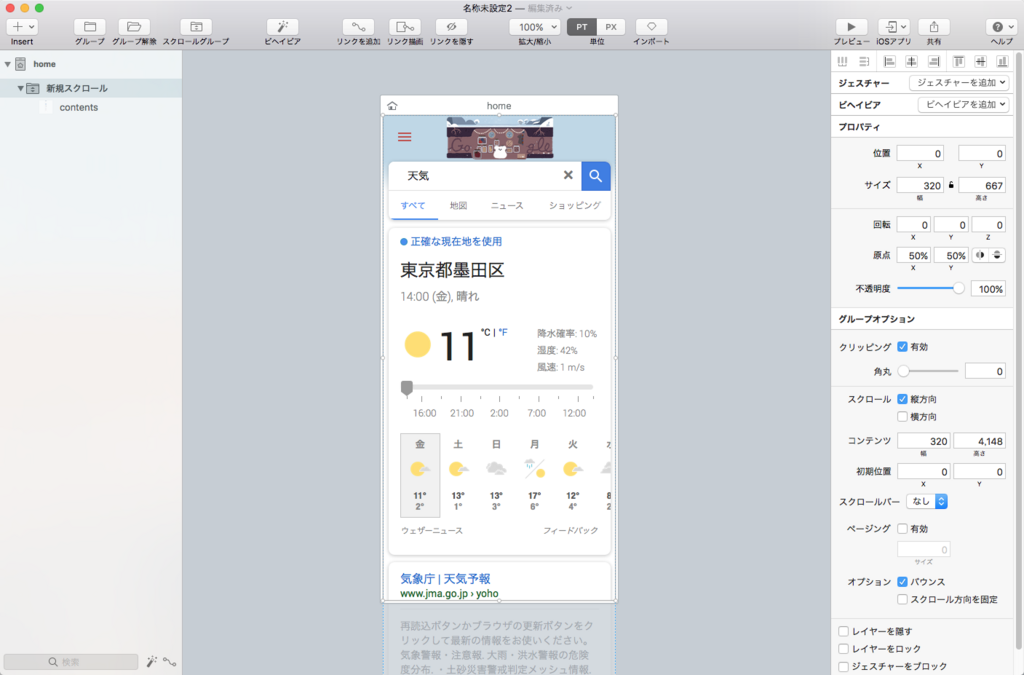Toggle クリッピング 有効 checkbox
The width and height of the screenshot is (1024, 675).
[903, 347]
